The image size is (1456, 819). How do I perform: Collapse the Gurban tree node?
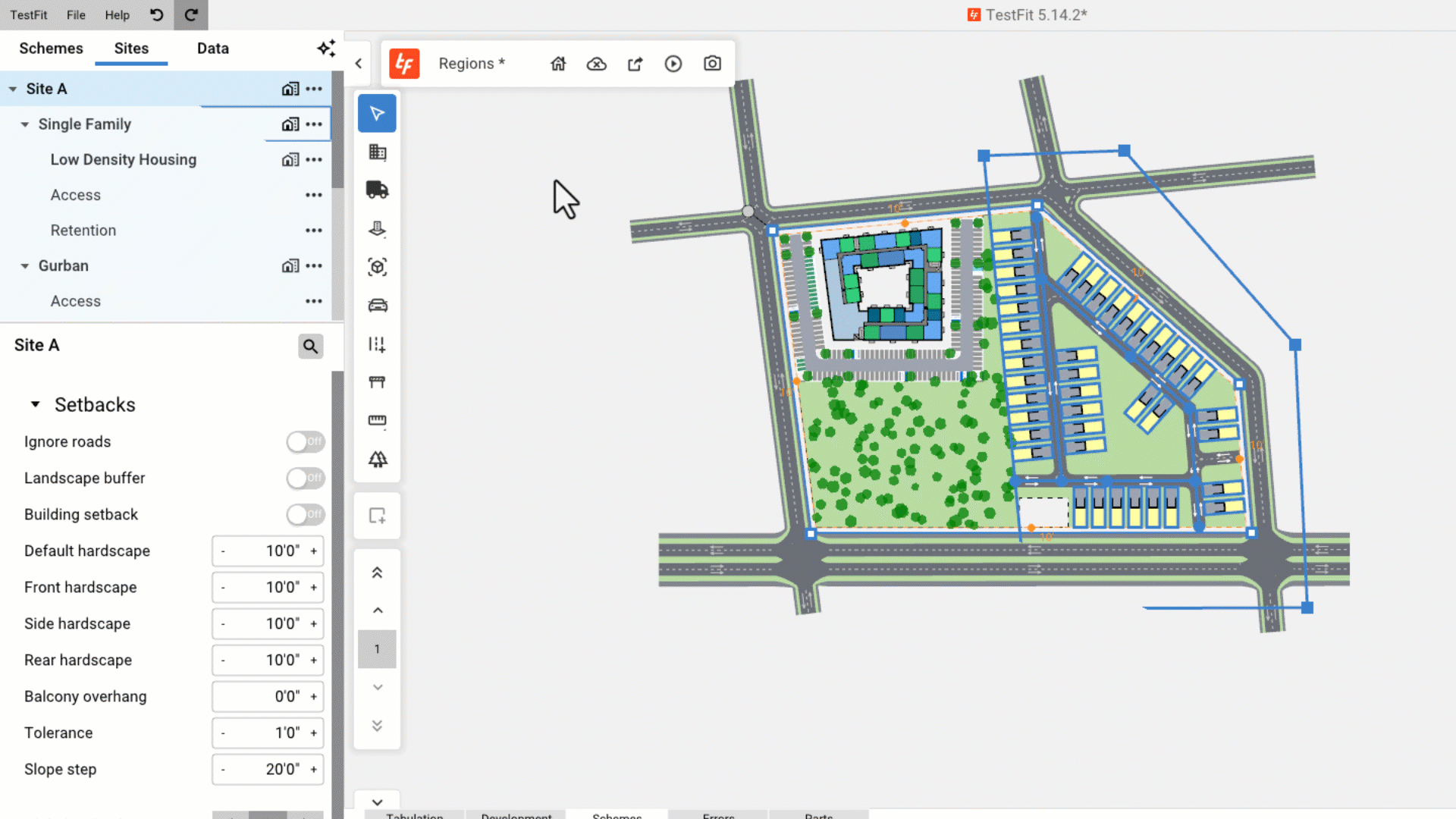point(25,266)
